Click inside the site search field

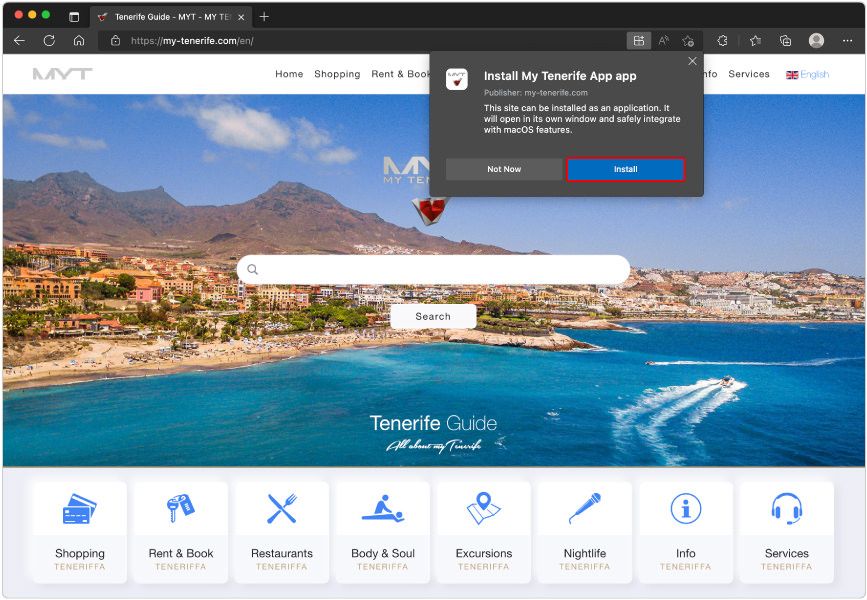pos(433,269)
